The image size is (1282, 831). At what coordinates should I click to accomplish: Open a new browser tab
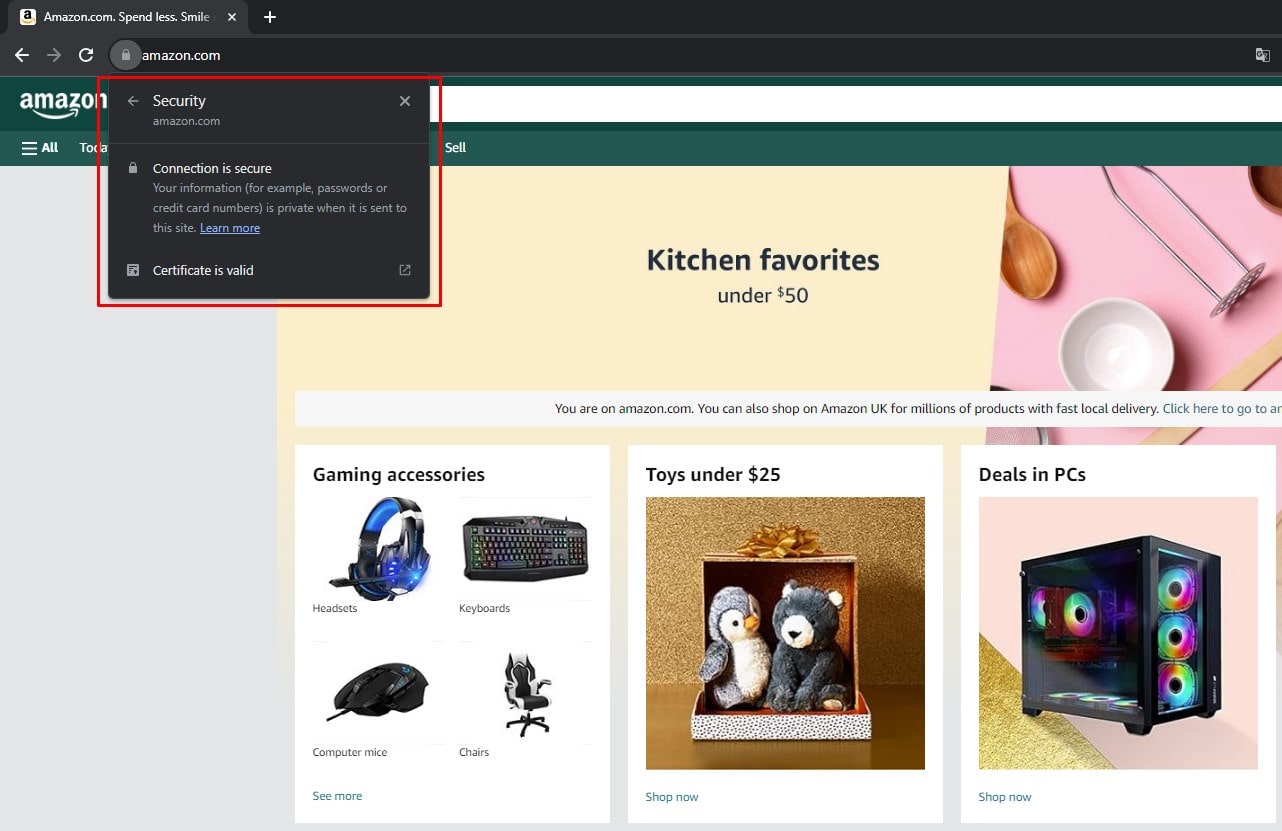coord(269,17)
